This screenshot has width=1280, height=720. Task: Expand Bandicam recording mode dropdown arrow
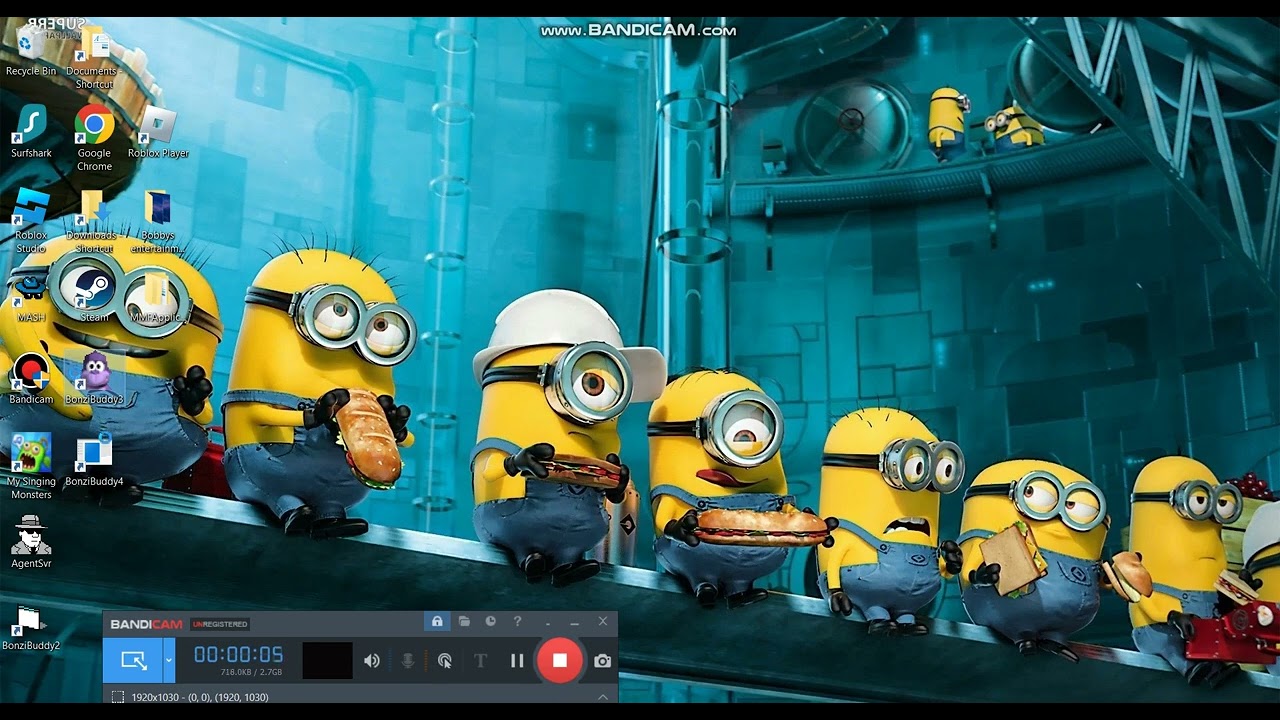point(169,660)
